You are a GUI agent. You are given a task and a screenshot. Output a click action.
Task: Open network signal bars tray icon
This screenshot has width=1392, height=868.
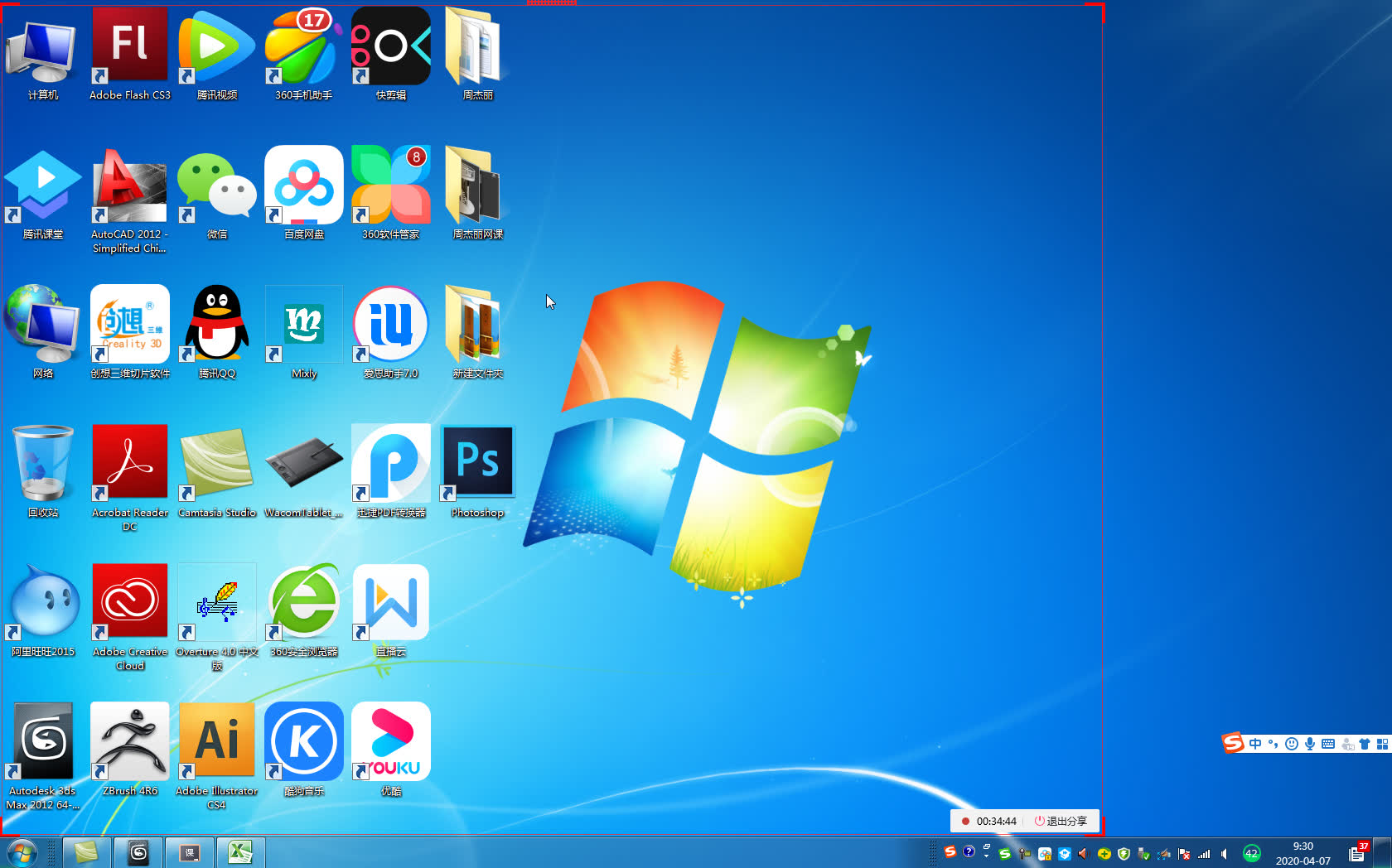coord(1204,854)
